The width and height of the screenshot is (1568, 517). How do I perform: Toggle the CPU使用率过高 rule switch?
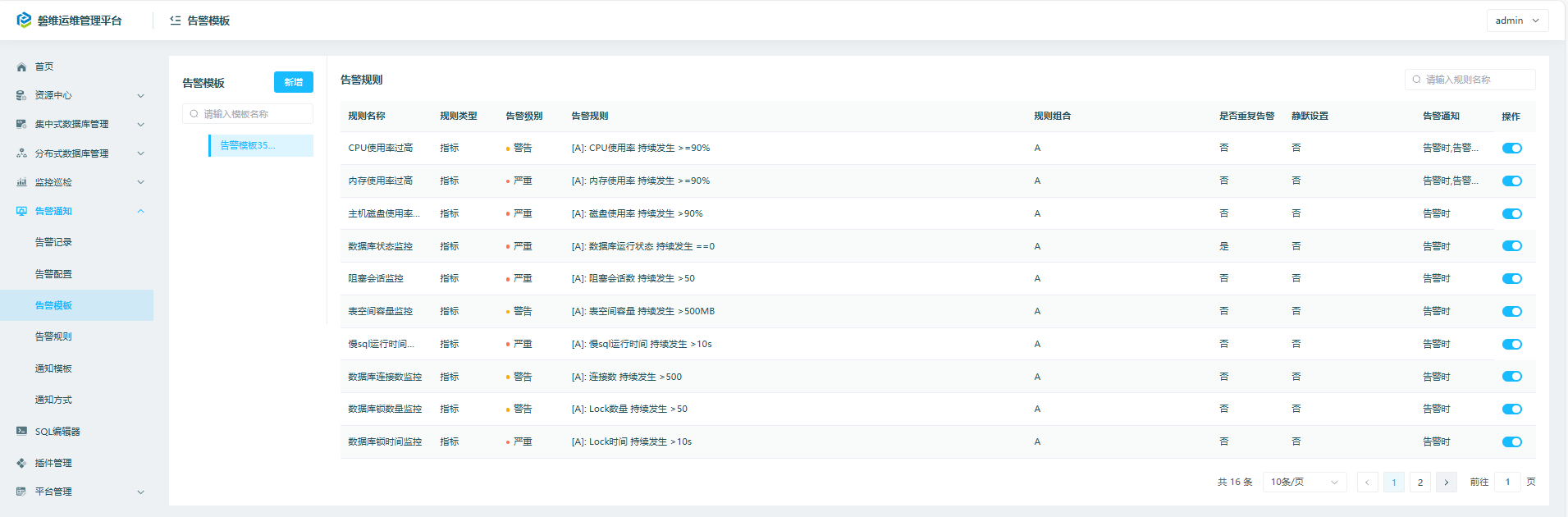point(1512,149)
